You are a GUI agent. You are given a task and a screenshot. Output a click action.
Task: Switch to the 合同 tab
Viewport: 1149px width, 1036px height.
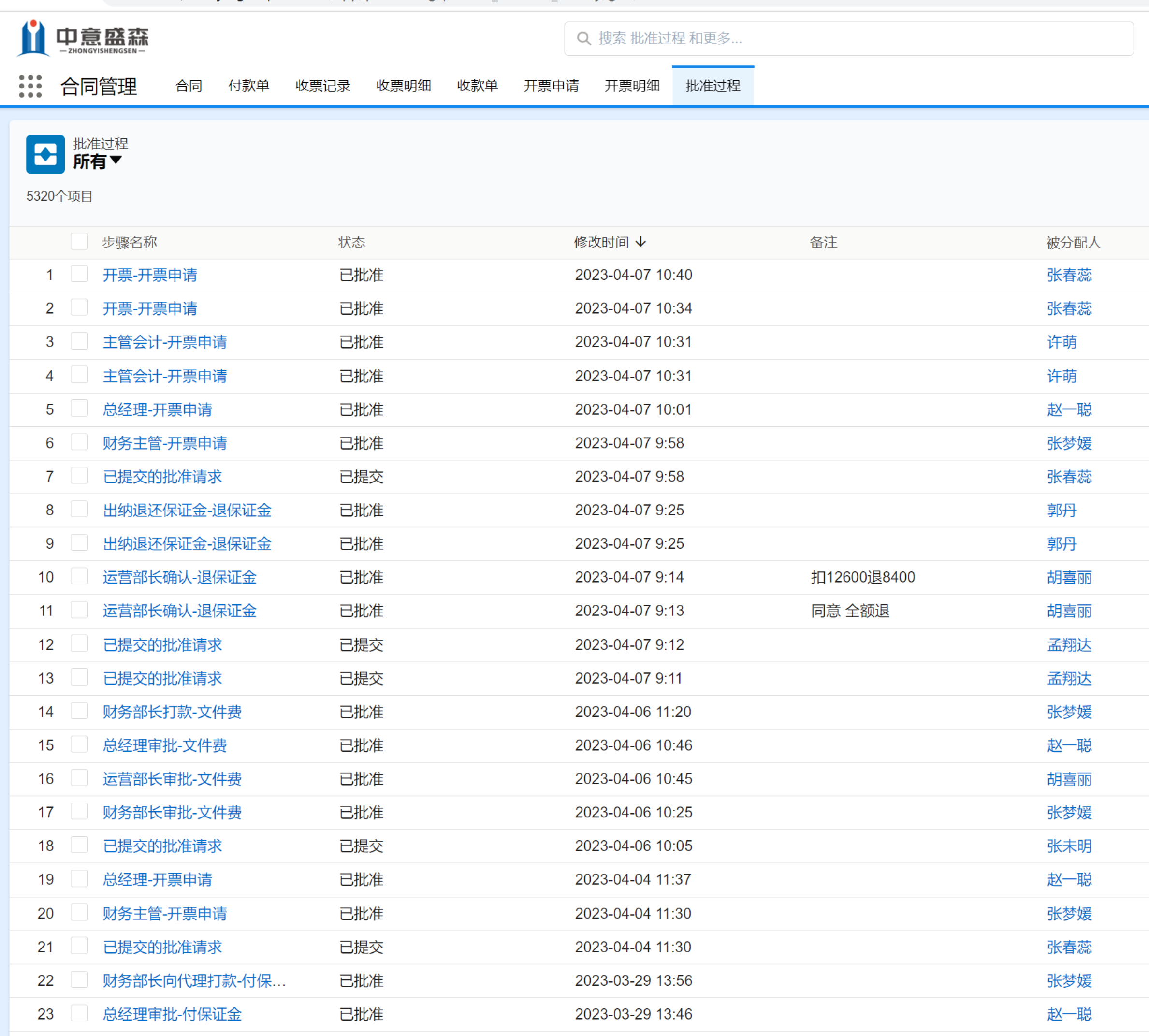pos(189,86)
